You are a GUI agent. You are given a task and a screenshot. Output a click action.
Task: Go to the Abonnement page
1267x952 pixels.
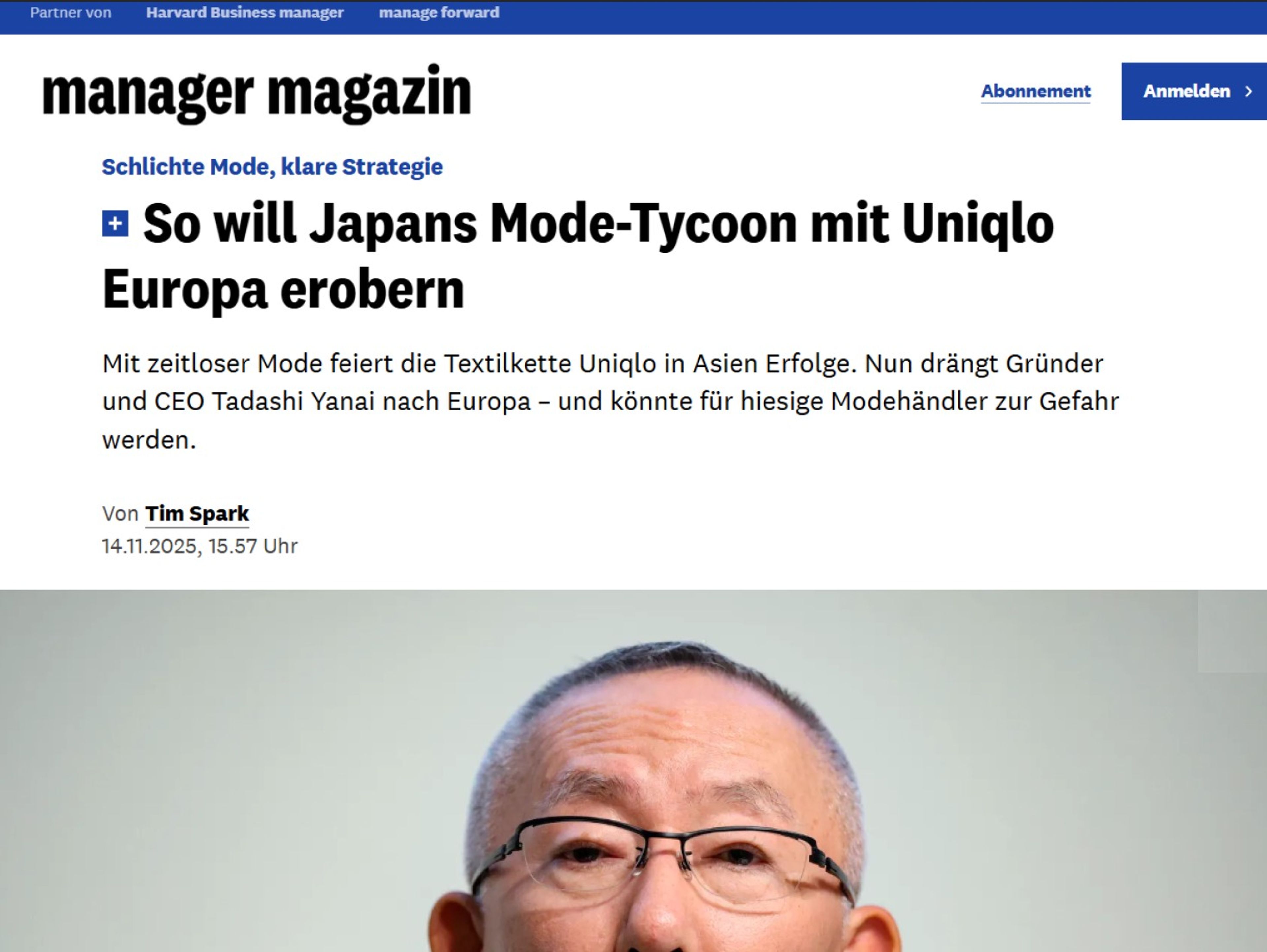point(1036,92)
